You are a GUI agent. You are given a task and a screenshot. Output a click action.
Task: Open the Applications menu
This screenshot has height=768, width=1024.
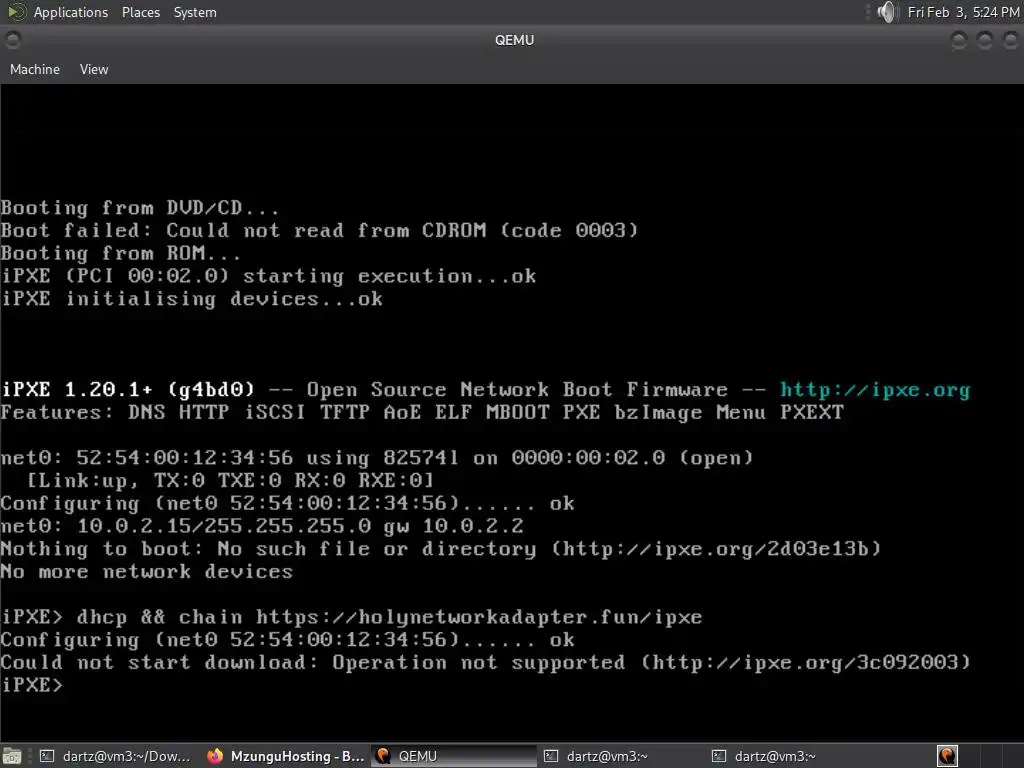coord(71,12)
